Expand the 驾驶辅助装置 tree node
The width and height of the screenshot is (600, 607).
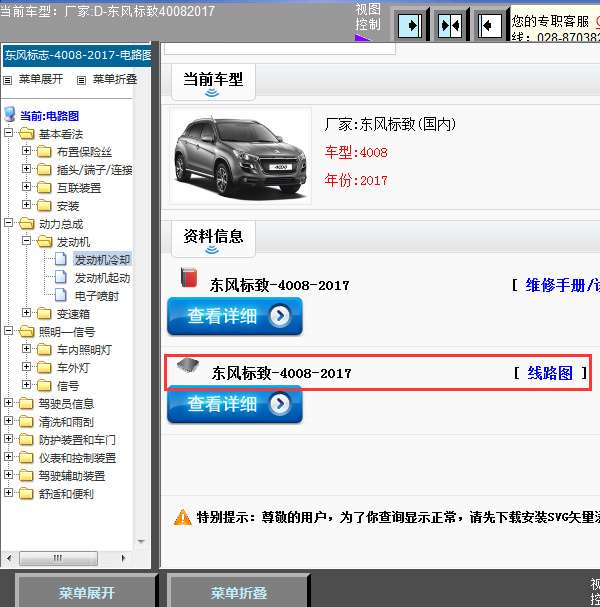point(8,474)
